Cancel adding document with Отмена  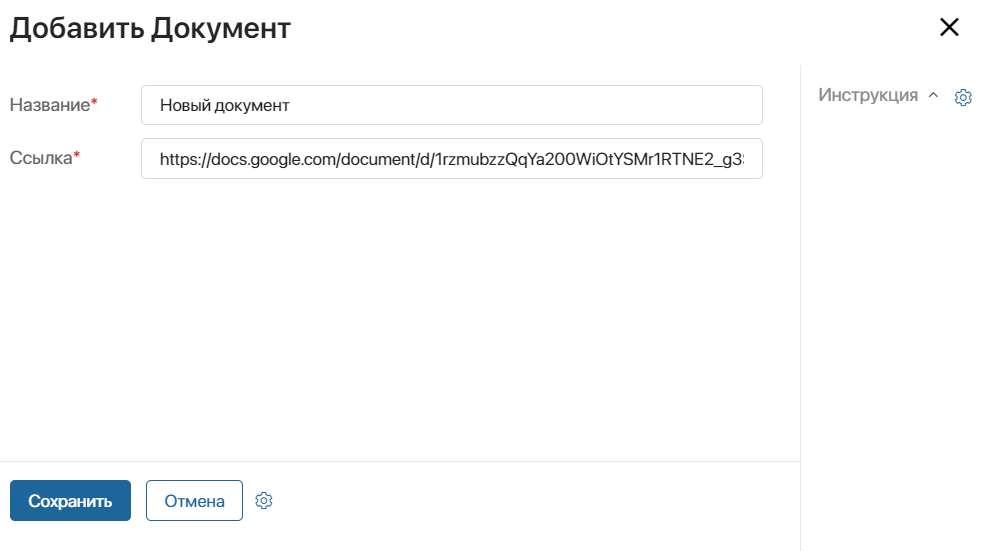click(x=194, y=501)
